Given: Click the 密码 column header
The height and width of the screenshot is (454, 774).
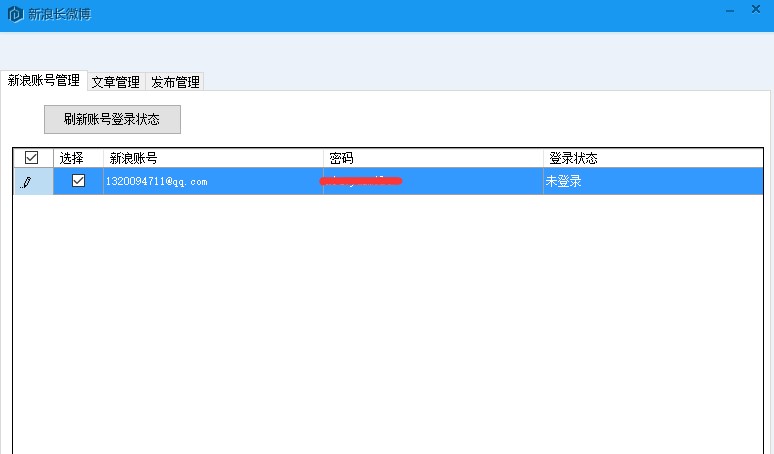Looking at the screenshot, I should pyautogui.click(x=433, y=158).
